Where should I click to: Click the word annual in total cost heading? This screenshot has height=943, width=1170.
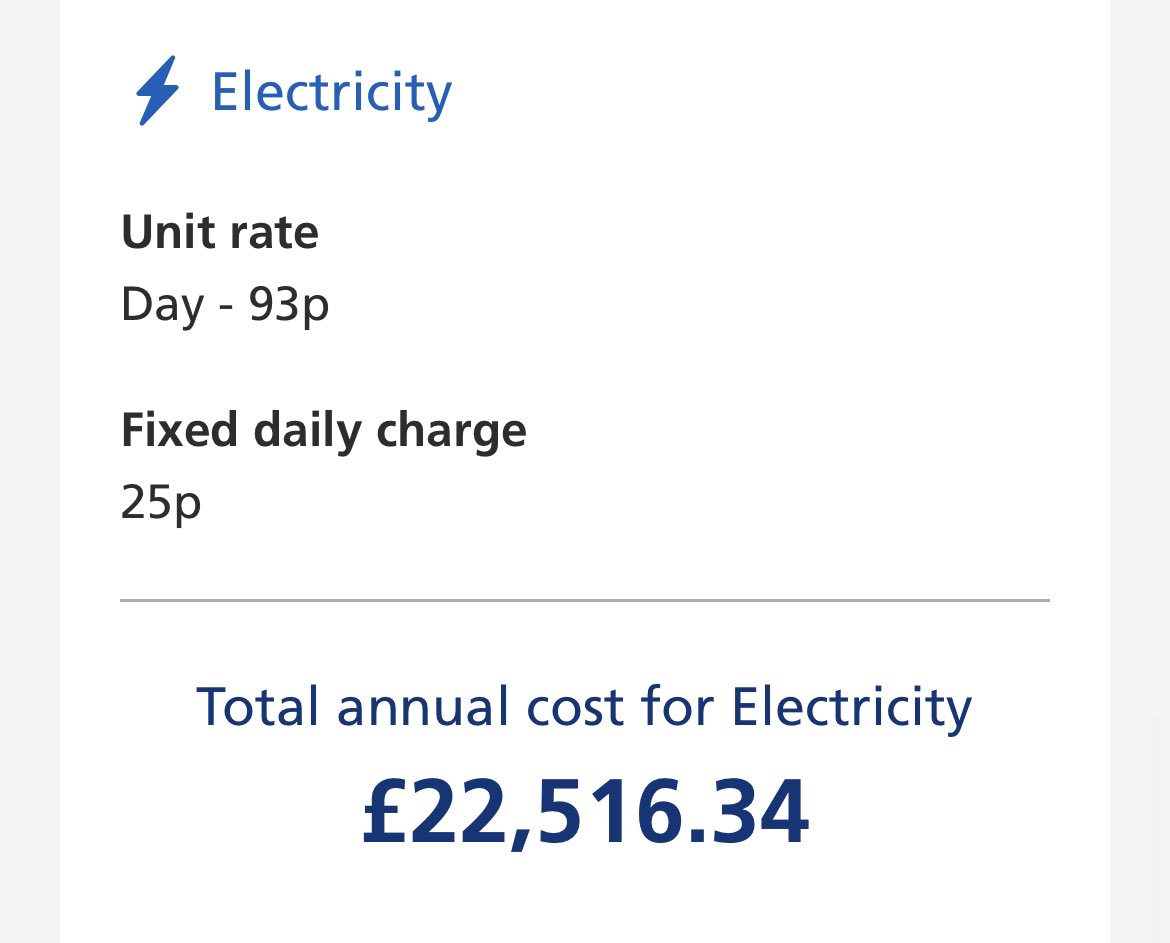click(x=423, y=707)
